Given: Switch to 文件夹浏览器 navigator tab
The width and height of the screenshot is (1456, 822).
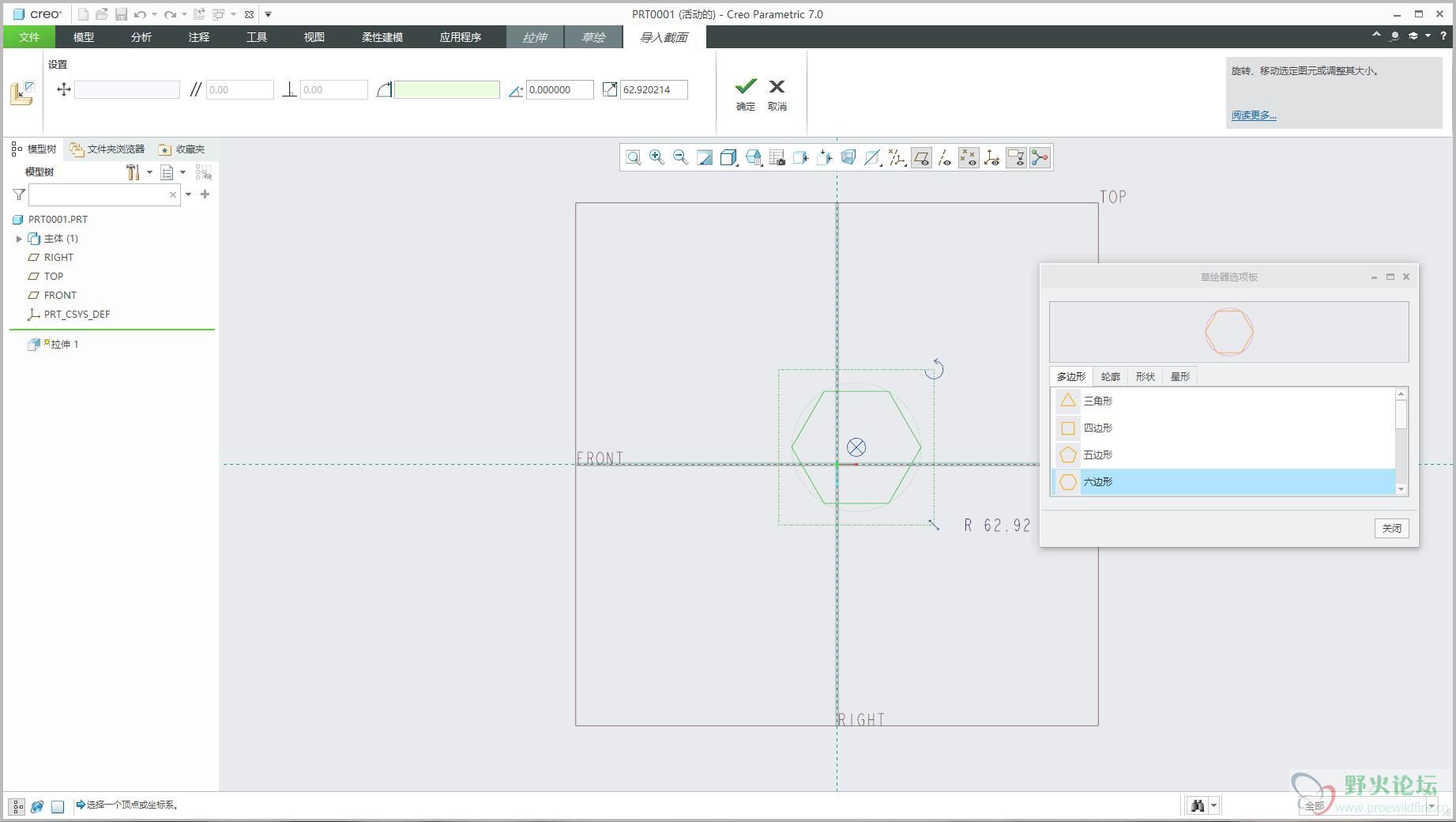Looking at the screenshot, I should 107,149.
